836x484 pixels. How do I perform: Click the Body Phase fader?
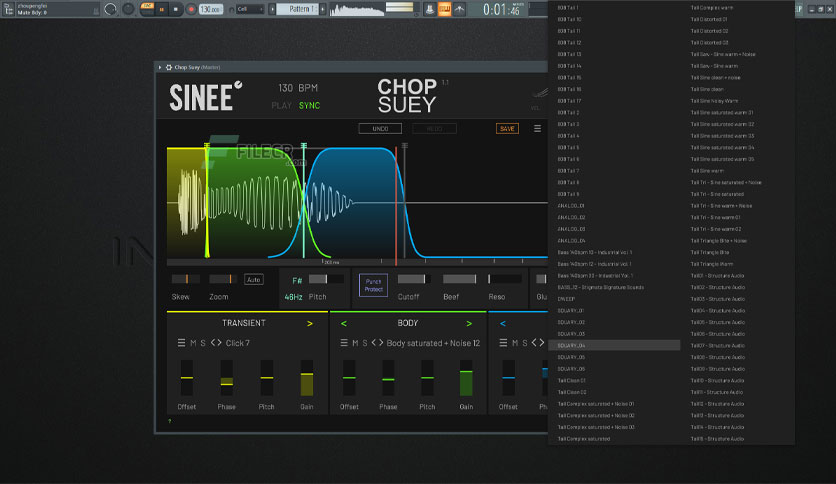pyautogui.click(x=388, y=377)
